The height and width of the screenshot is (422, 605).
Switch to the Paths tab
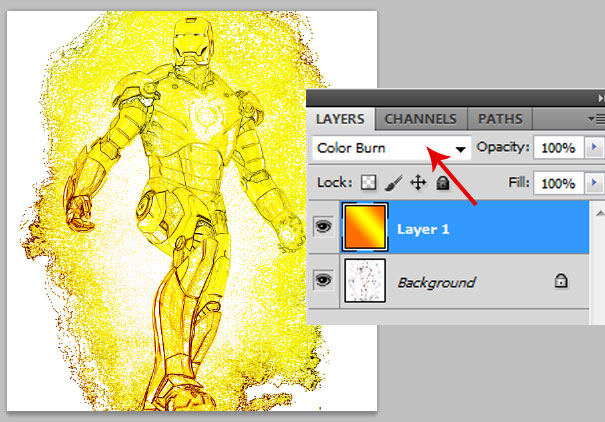coord(500,119)
